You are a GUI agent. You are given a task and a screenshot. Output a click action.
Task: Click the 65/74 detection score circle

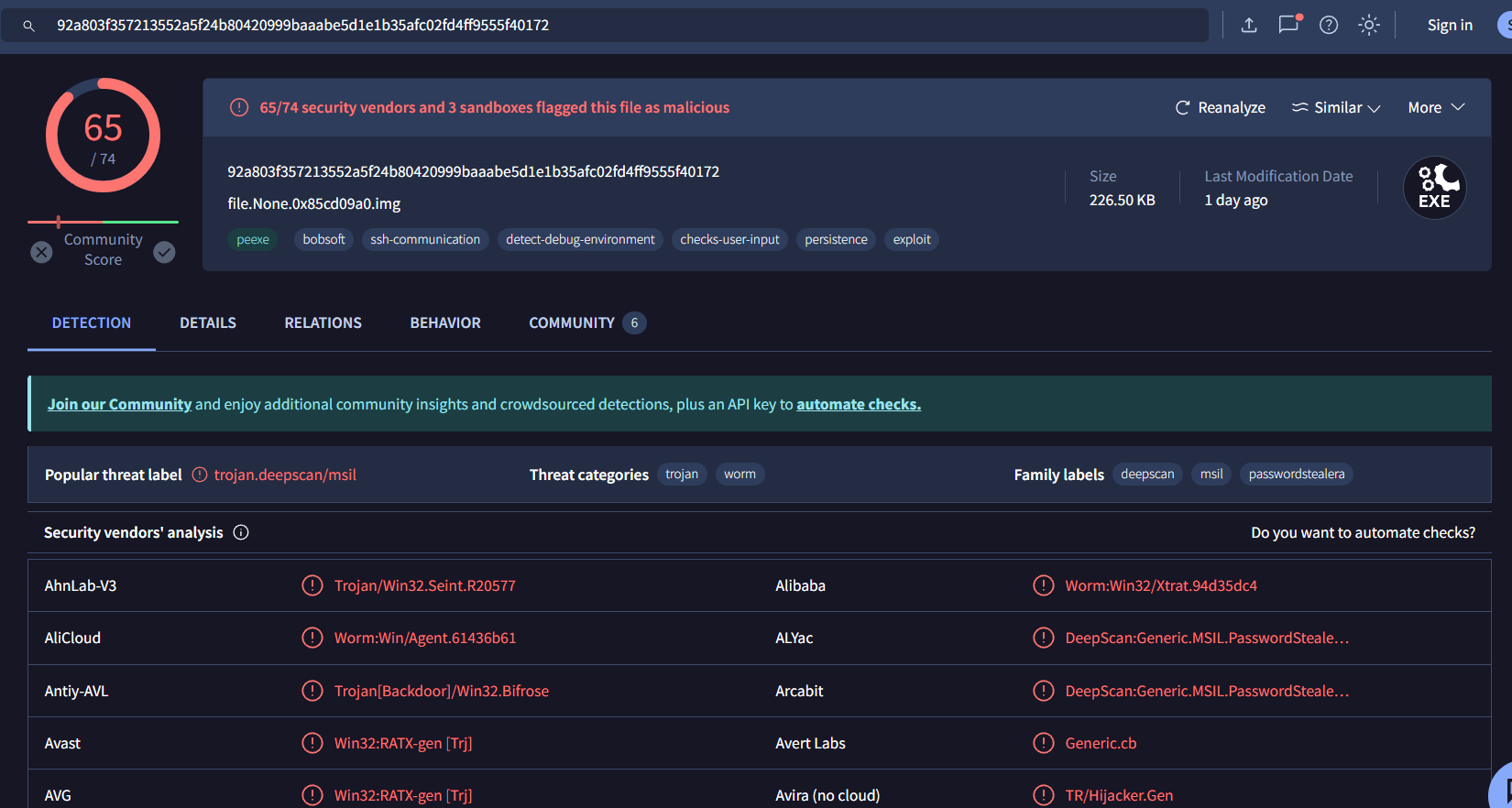click(103, 135)
